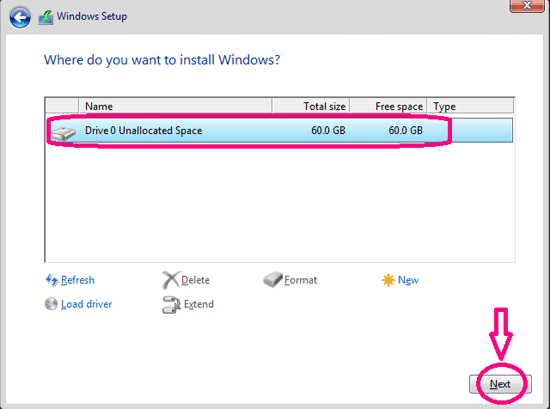Go back using the blue arrow button
This screenshot has height=409, width=550.
[x=20, y=17]
